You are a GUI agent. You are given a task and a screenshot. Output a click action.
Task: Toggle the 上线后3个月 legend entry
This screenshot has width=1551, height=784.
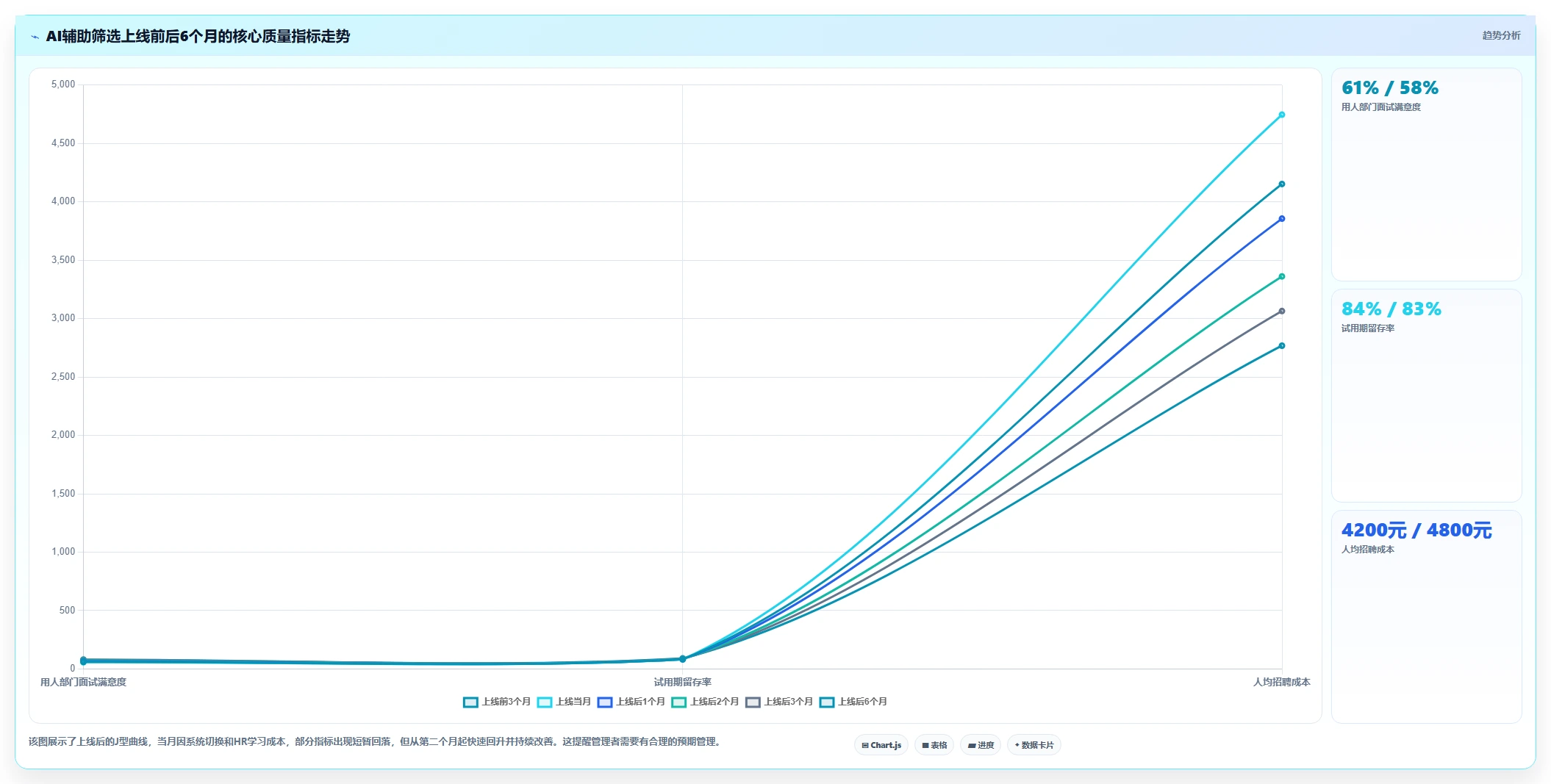pos(779,702)
